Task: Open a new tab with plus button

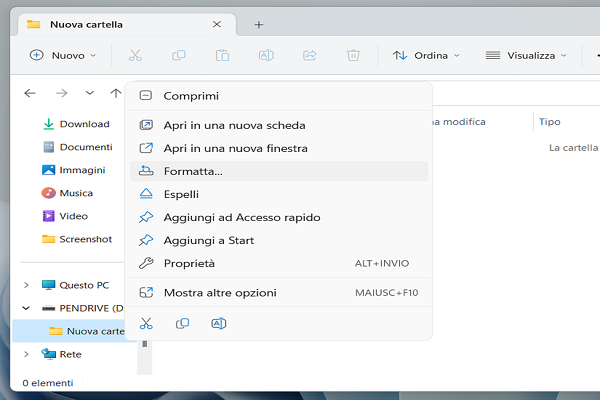Action: click(x=259, y=24)
